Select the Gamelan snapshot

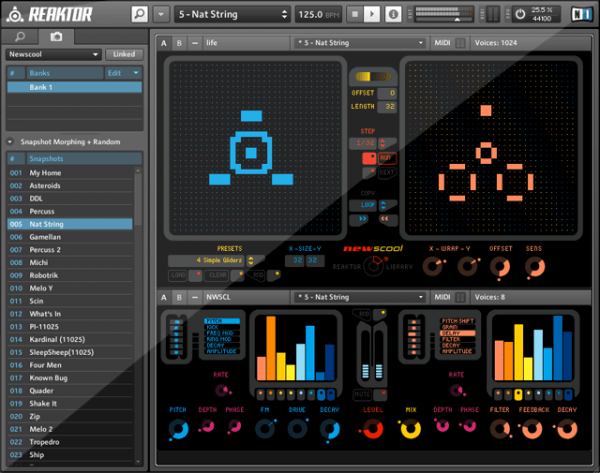pos(45,237)
